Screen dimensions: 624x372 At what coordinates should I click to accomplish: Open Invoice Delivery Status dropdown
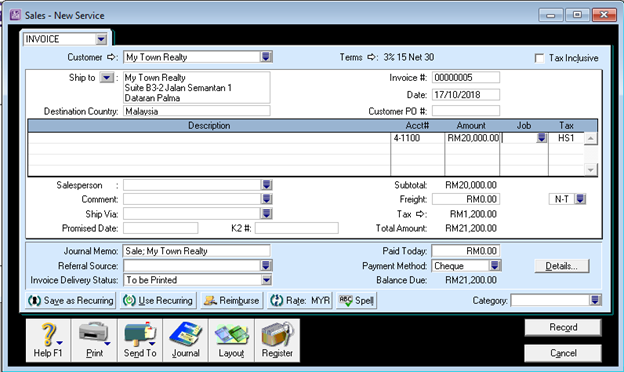coord(266,280)
